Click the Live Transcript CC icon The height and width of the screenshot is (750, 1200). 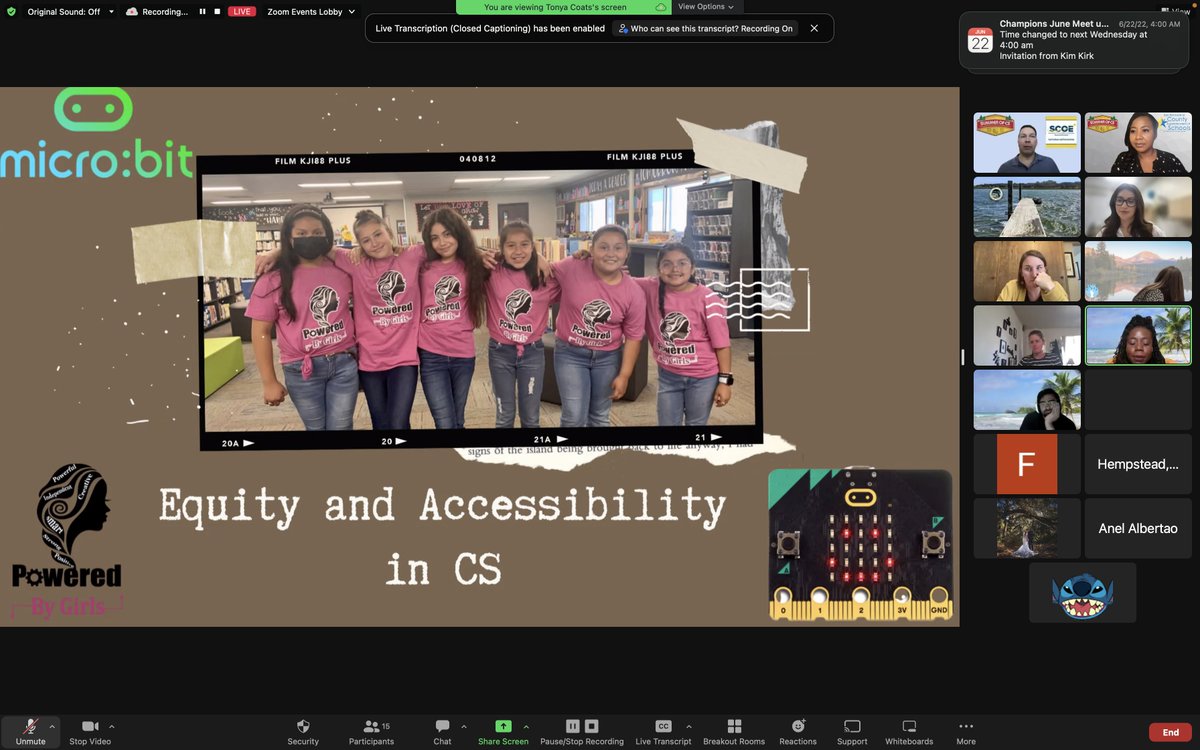click(663, 726)
